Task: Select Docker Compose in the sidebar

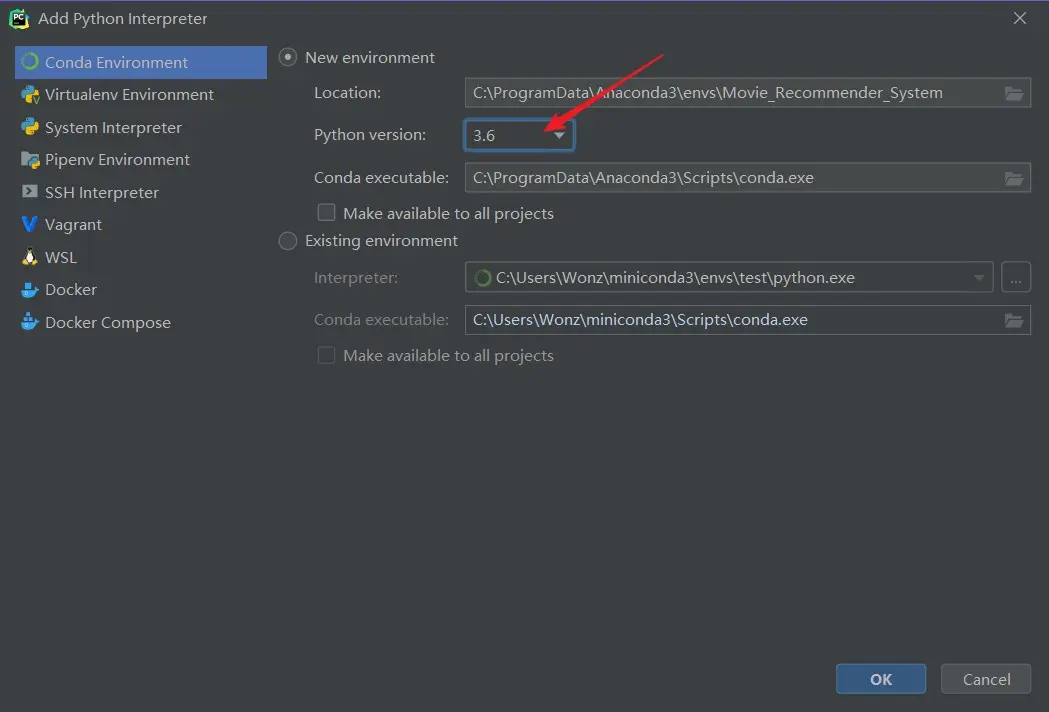Action: pyautogui.click(x=140, y=322)
